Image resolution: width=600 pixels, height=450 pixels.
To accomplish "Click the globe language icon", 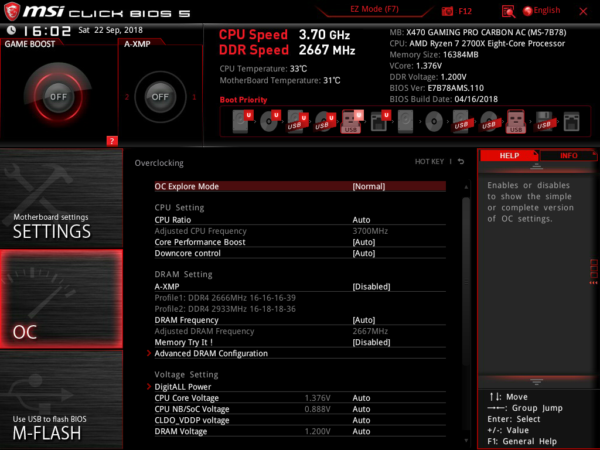I will [527, 11].
